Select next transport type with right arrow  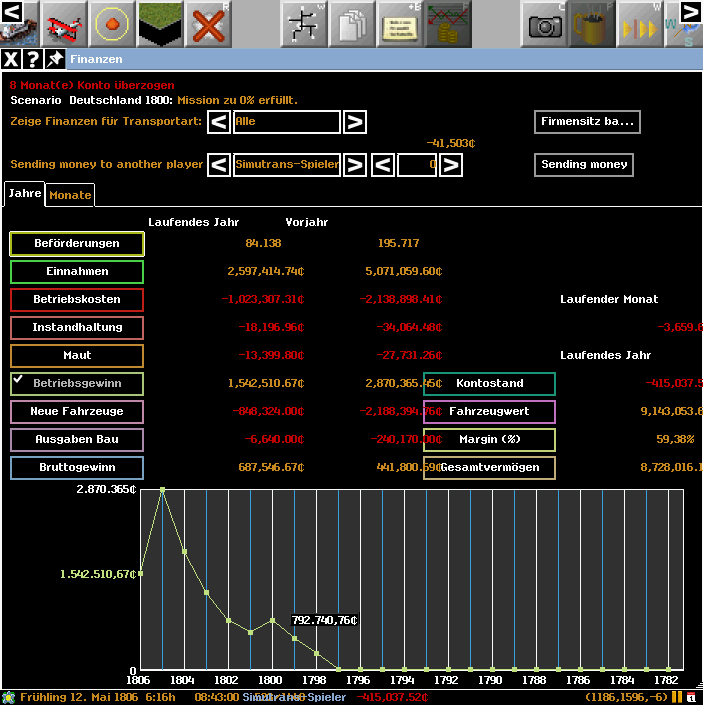tap(354, 122)
